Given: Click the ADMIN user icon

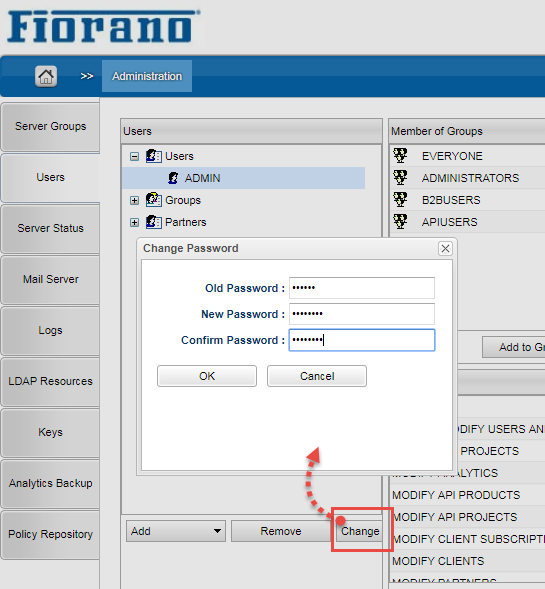Looking at the screenshot, I should [x=173, y=178].
